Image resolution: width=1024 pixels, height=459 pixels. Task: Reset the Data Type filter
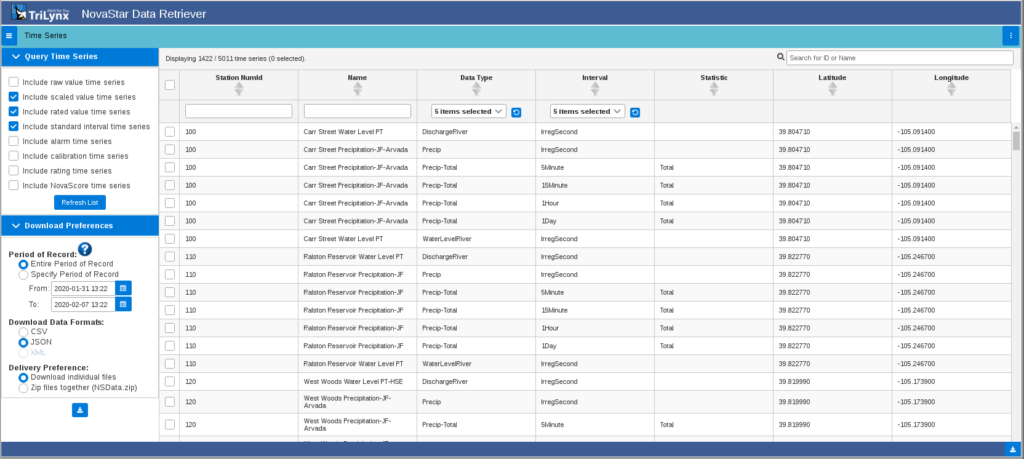516,112
